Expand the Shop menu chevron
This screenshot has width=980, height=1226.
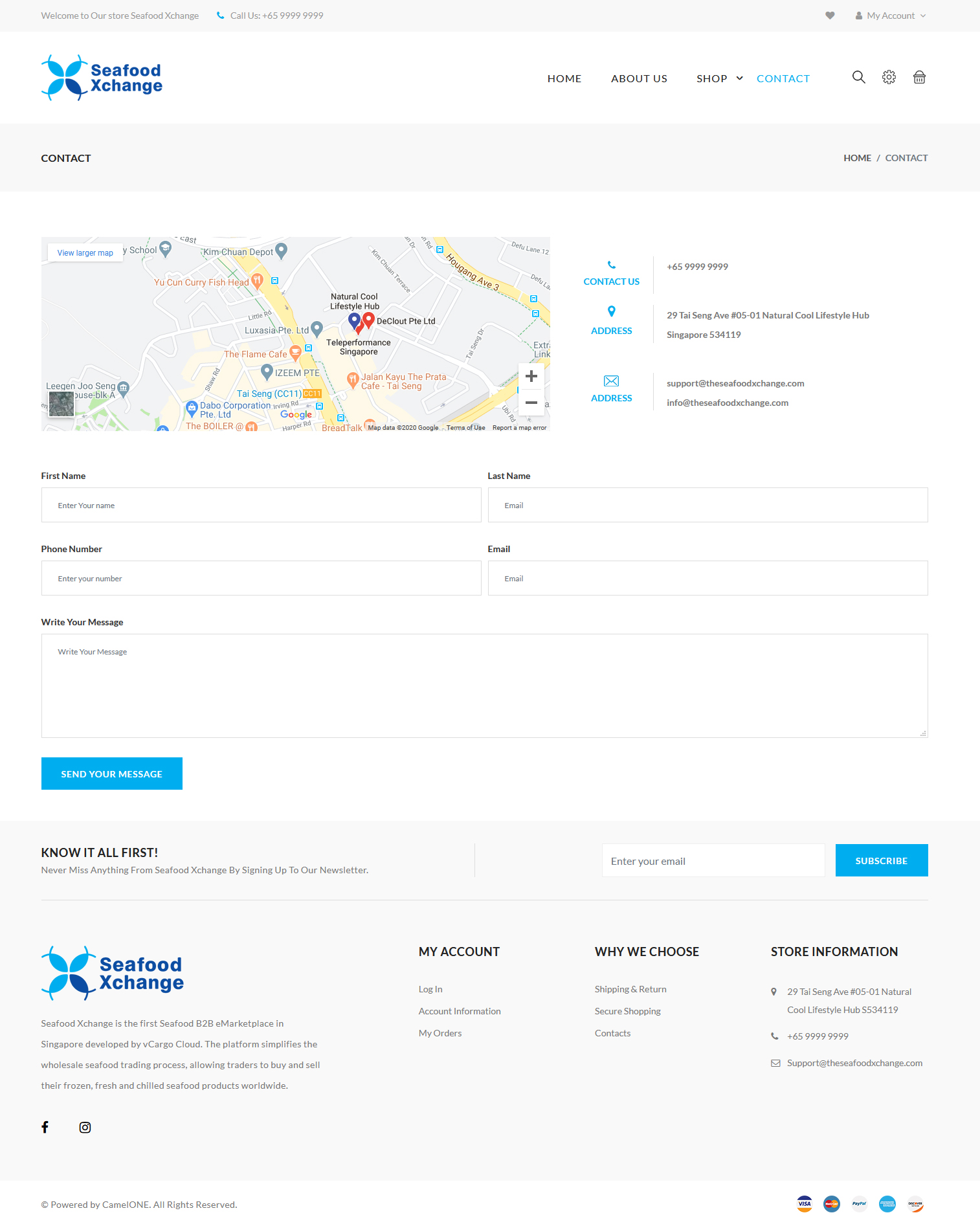point(739,78)
